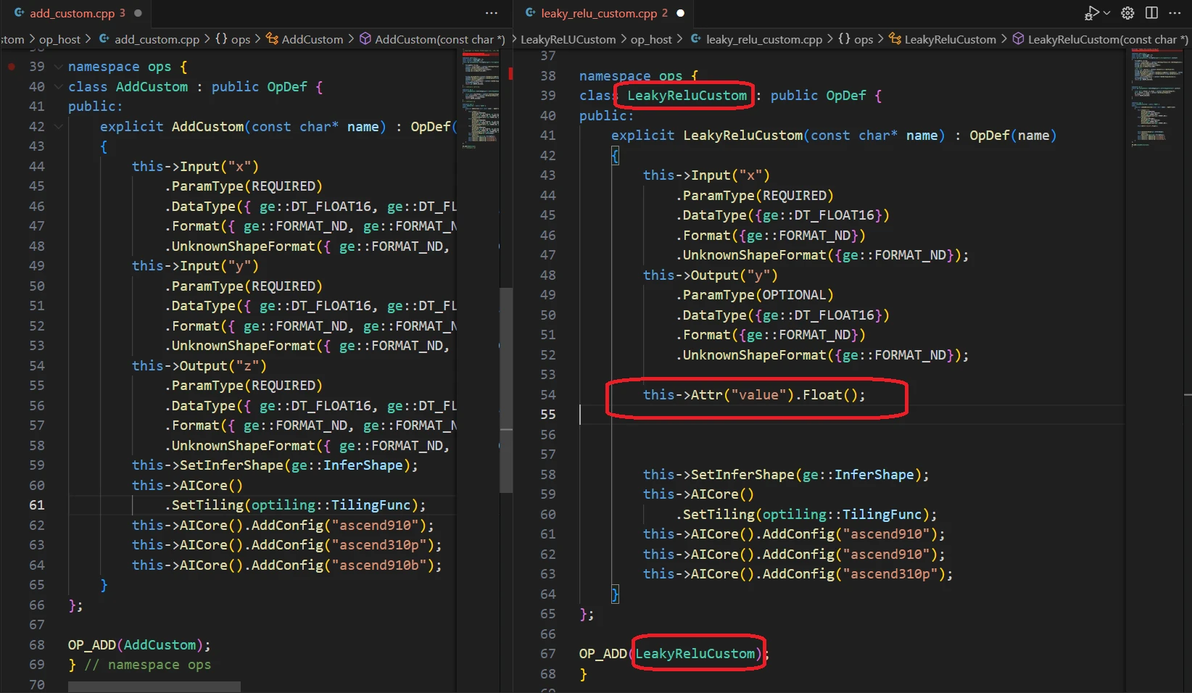Click namespace braces icon in left pane breadcrumb
Viewport: 1192px width, 693px height.
(221, 39)
